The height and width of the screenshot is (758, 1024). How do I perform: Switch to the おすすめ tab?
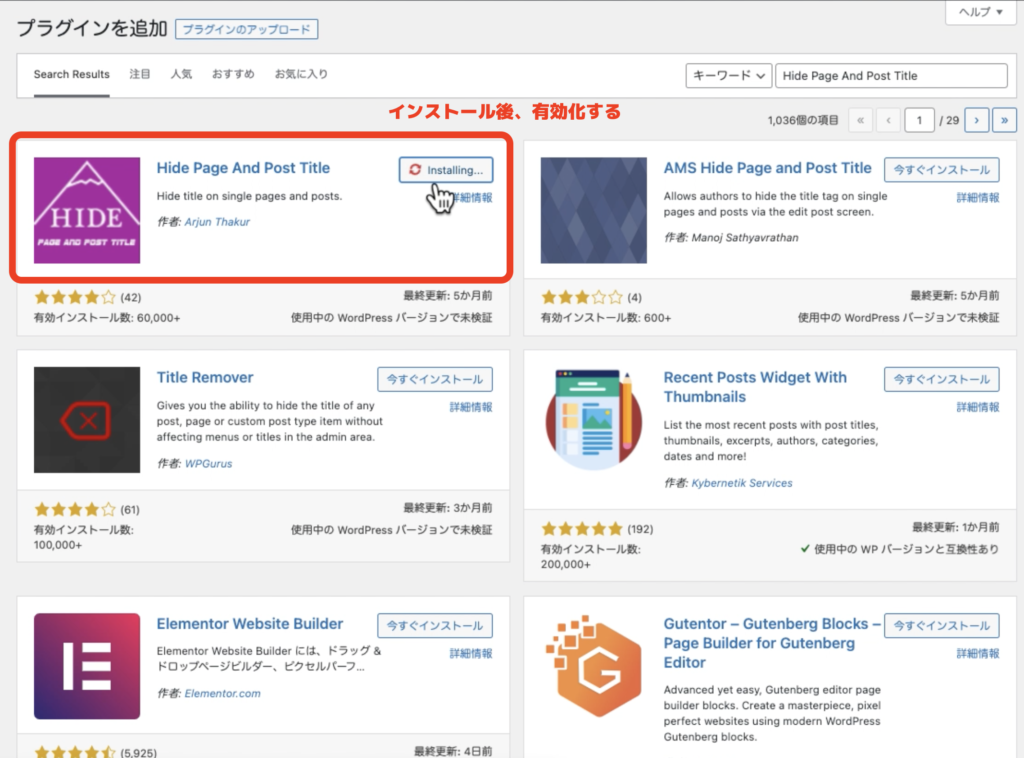click(233, 74)
